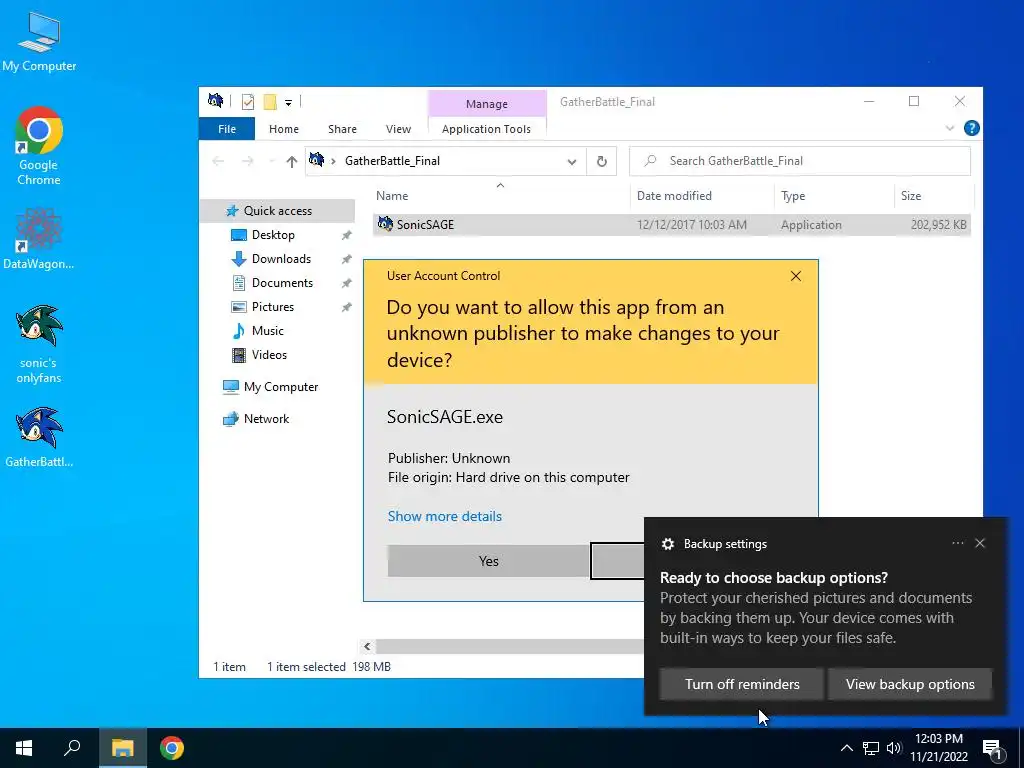Image resolution: width=1024 pixels, height=768 pixels.
Task: Open volume control tray icon
Action: coord(894,748)
